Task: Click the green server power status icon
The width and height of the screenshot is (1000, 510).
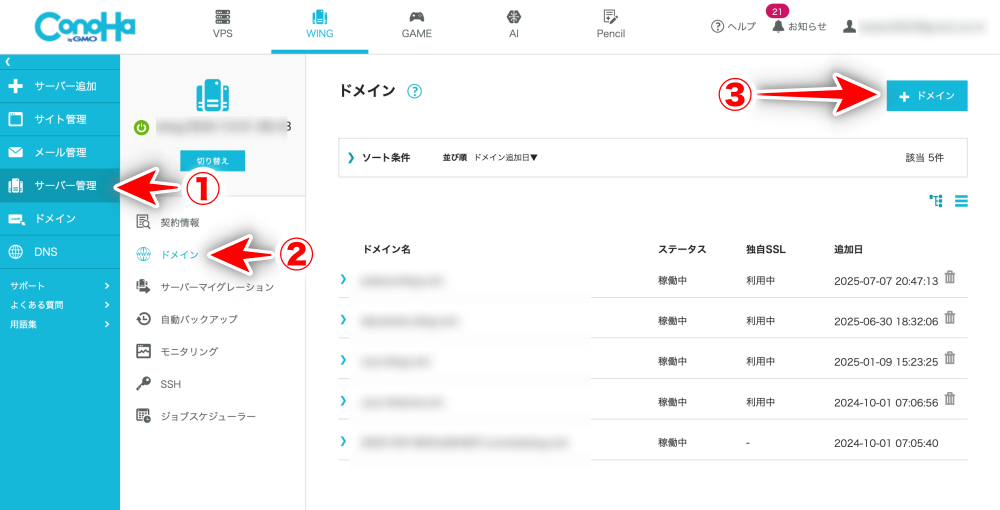Action: [x=142, y=127]
